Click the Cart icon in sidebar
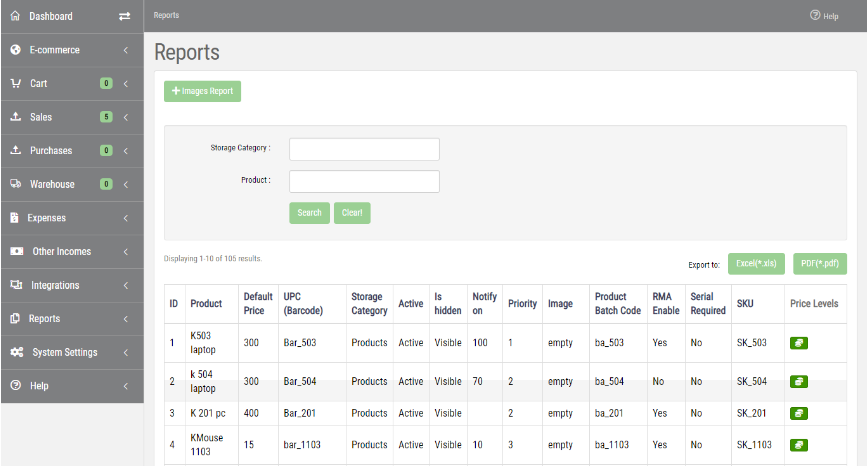868x466 pixels. tap(15, 84)
